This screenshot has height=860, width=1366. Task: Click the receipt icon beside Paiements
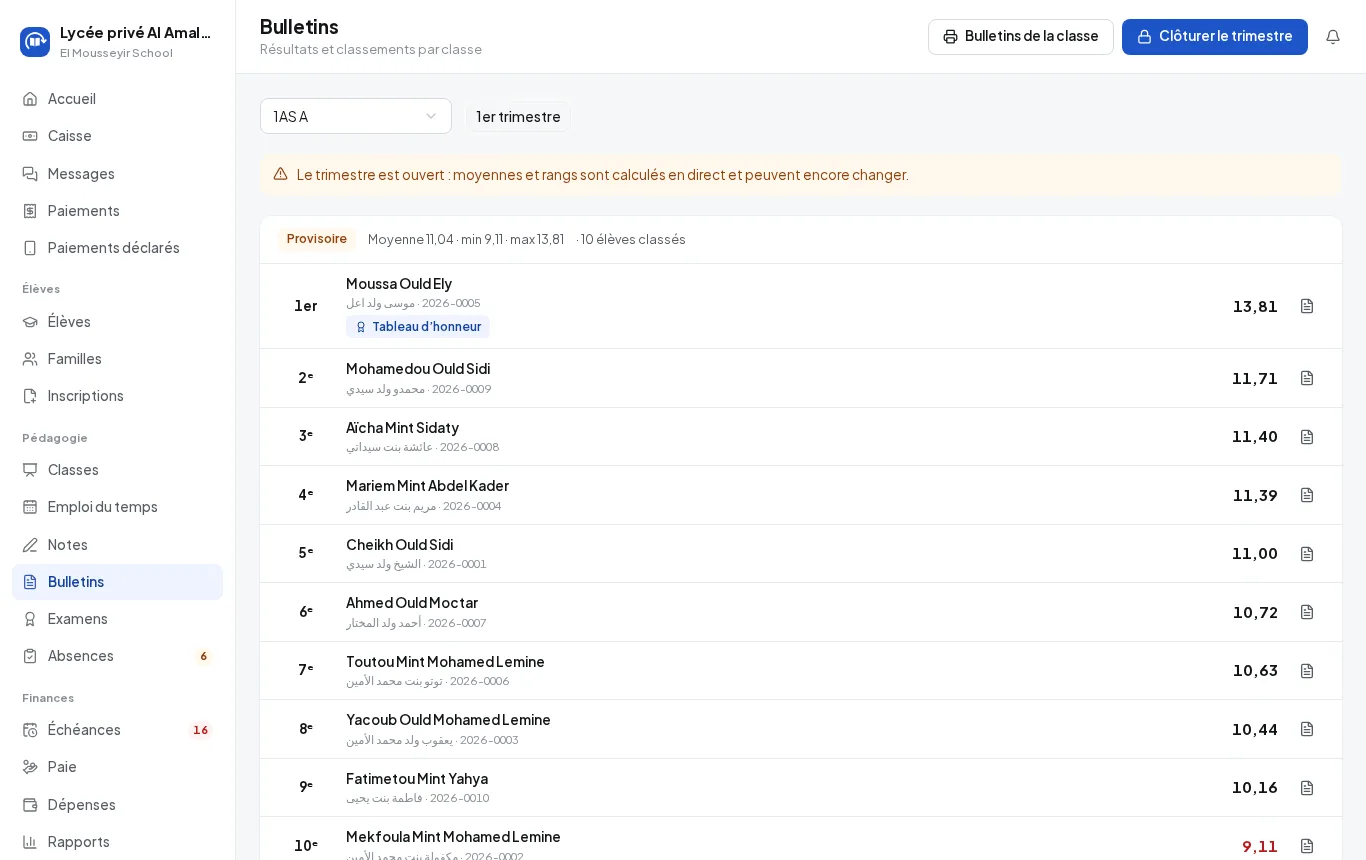[30, 211]
